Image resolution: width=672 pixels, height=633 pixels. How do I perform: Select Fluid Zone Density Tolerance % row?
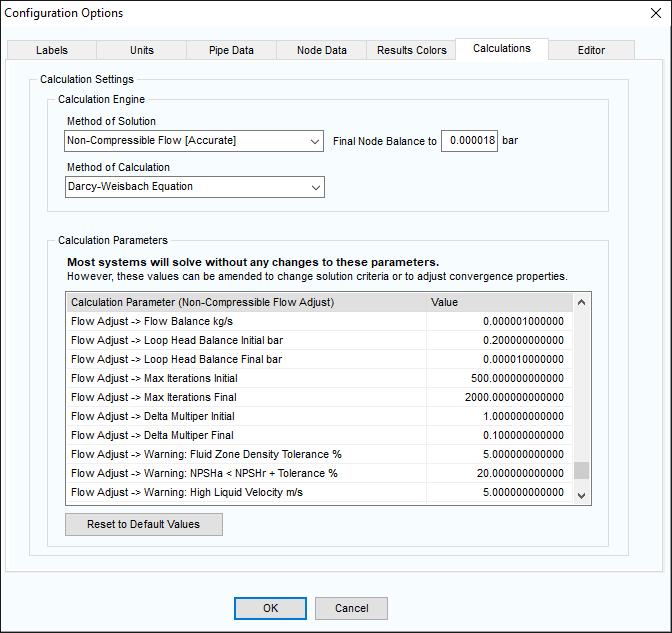[319, 454]
